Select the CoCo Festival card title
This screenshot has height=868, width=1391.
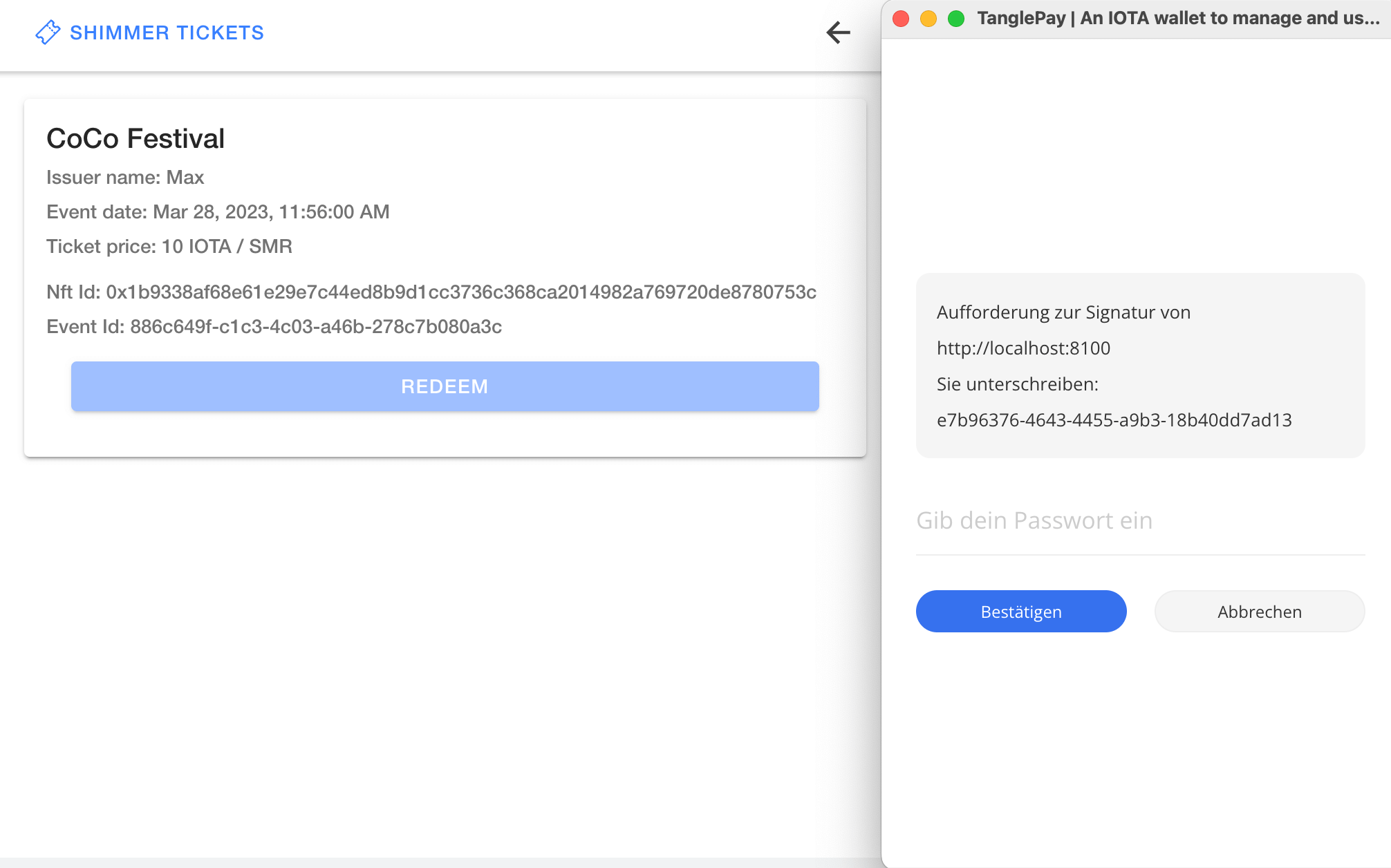click(x=136, y=138)
